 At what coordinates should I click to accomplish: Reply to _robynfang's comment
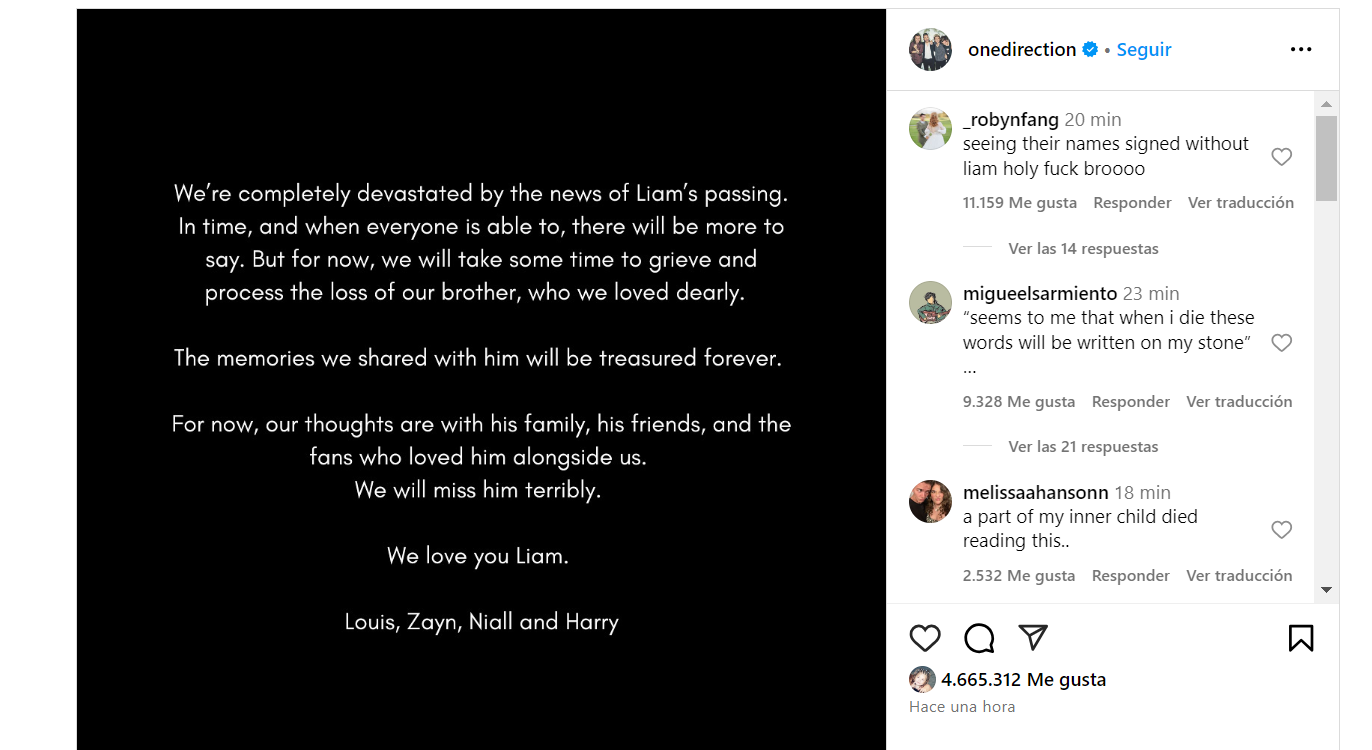click(1132, 203)
